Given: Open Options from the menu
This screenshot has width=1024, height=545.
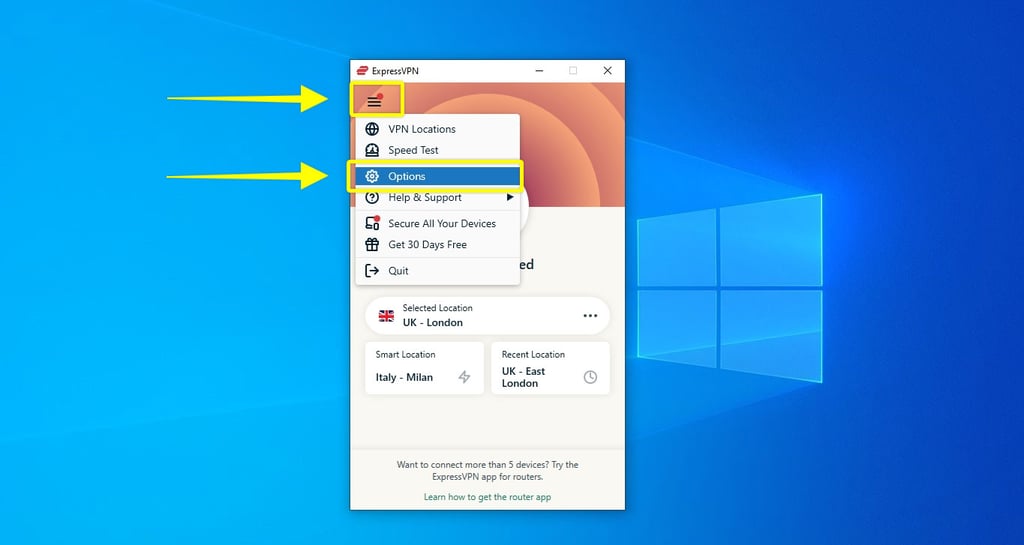Looking at the screenshot, I should click(438, 176).
